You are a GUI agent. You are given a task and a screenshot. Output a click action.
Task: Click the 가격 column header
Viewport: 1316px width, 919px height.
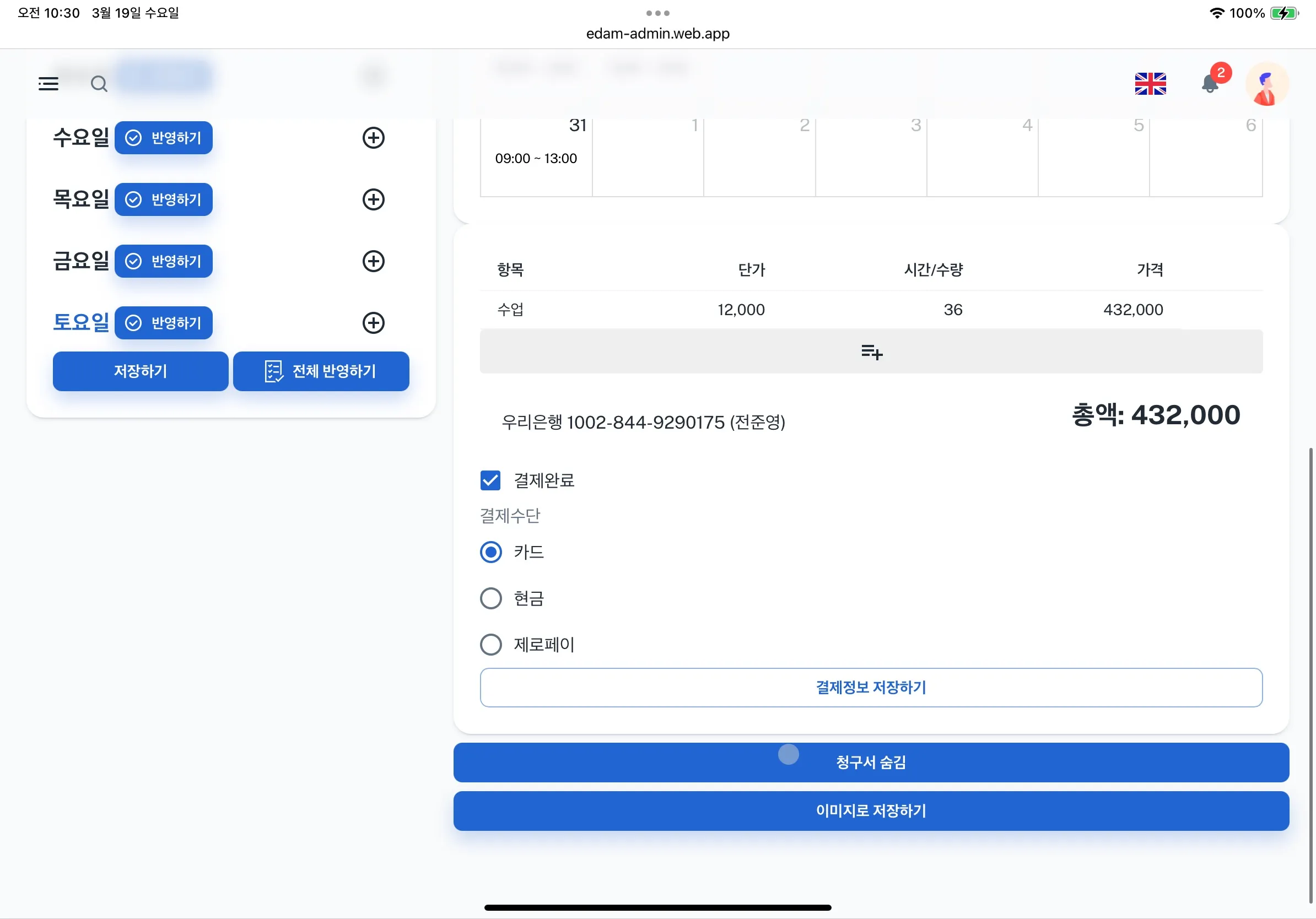pyautogui.click(x=1150, y=270)
